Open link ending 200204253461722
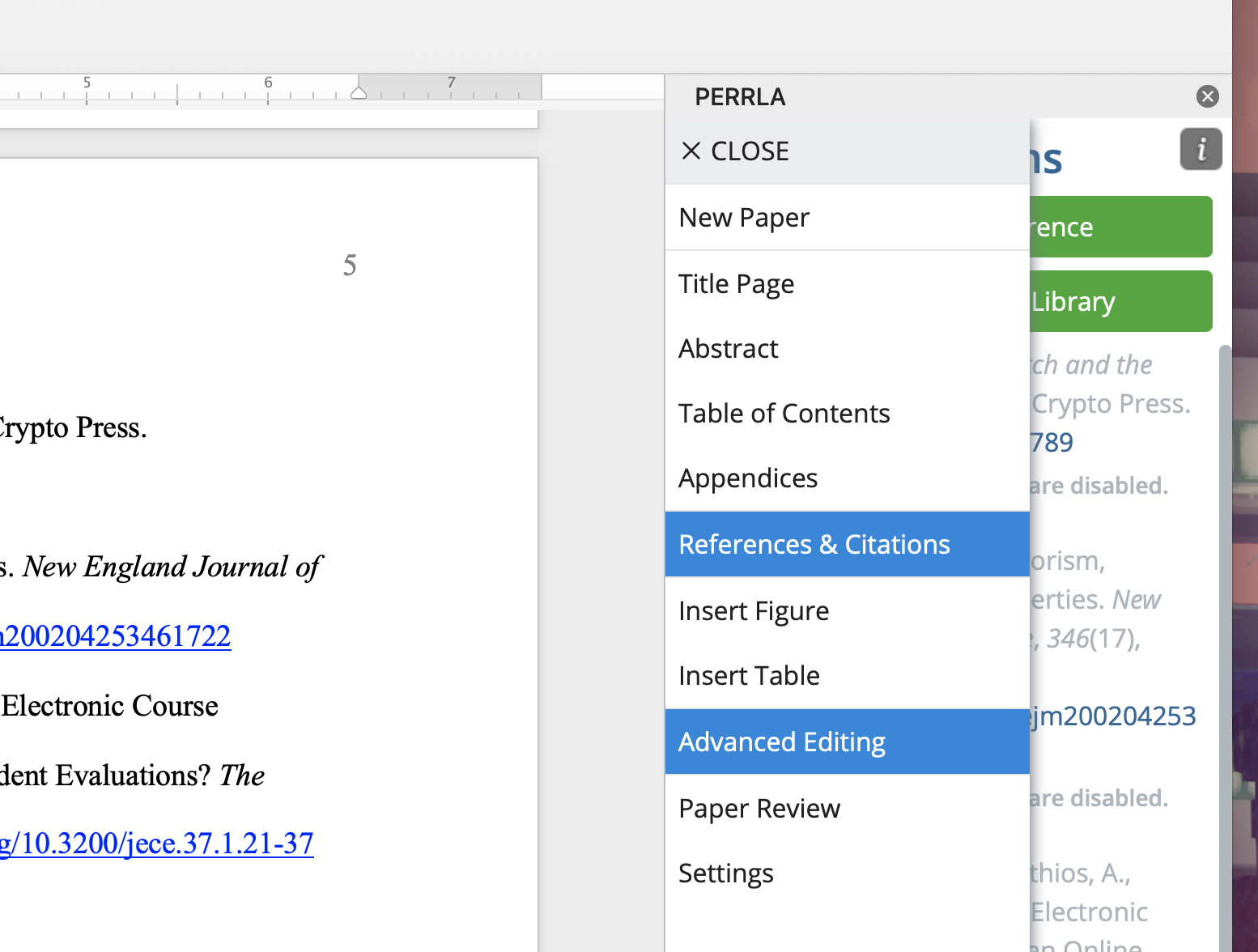The width and height of the screenshot is (1258, 952). [115, 636]
